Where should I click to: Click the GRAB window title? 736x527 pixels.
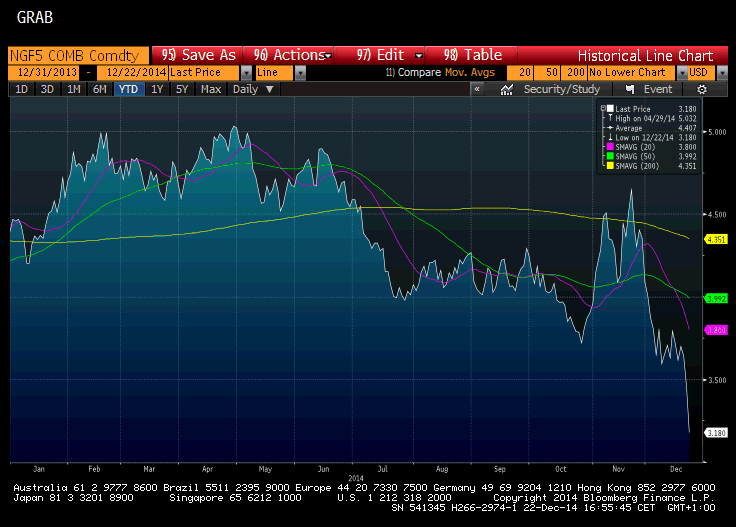click(35, 18)
